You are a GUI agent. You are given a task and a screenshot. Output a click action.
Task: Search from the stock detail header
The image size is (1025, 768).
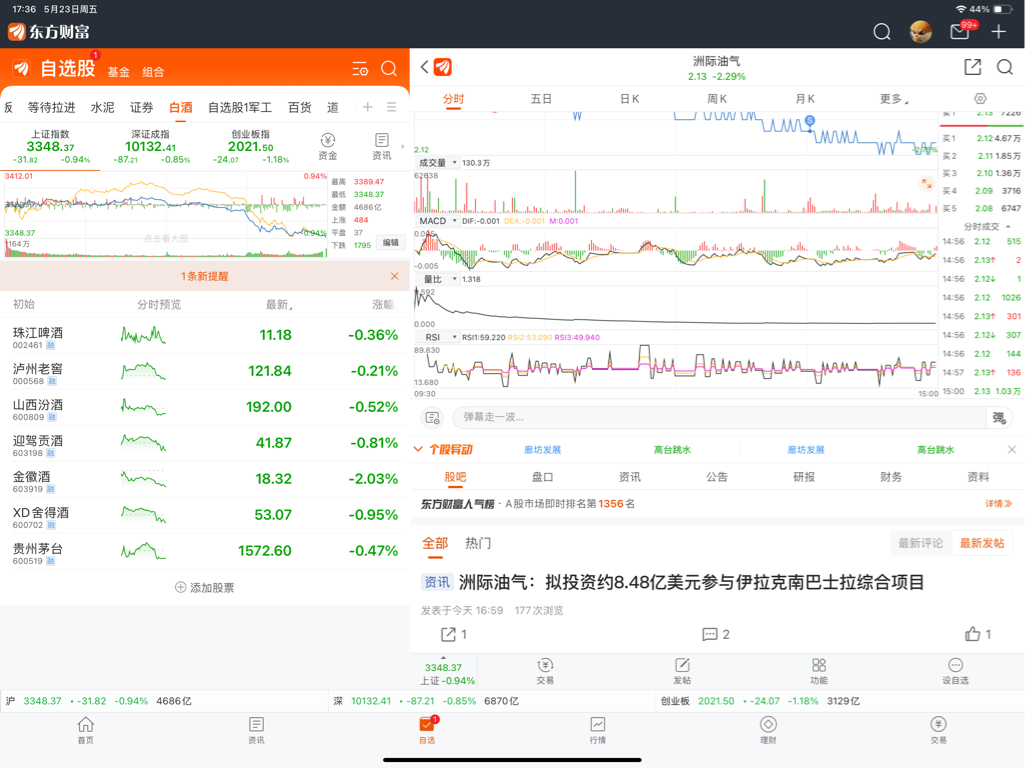pyautogui.click(x=1005, y=67)
